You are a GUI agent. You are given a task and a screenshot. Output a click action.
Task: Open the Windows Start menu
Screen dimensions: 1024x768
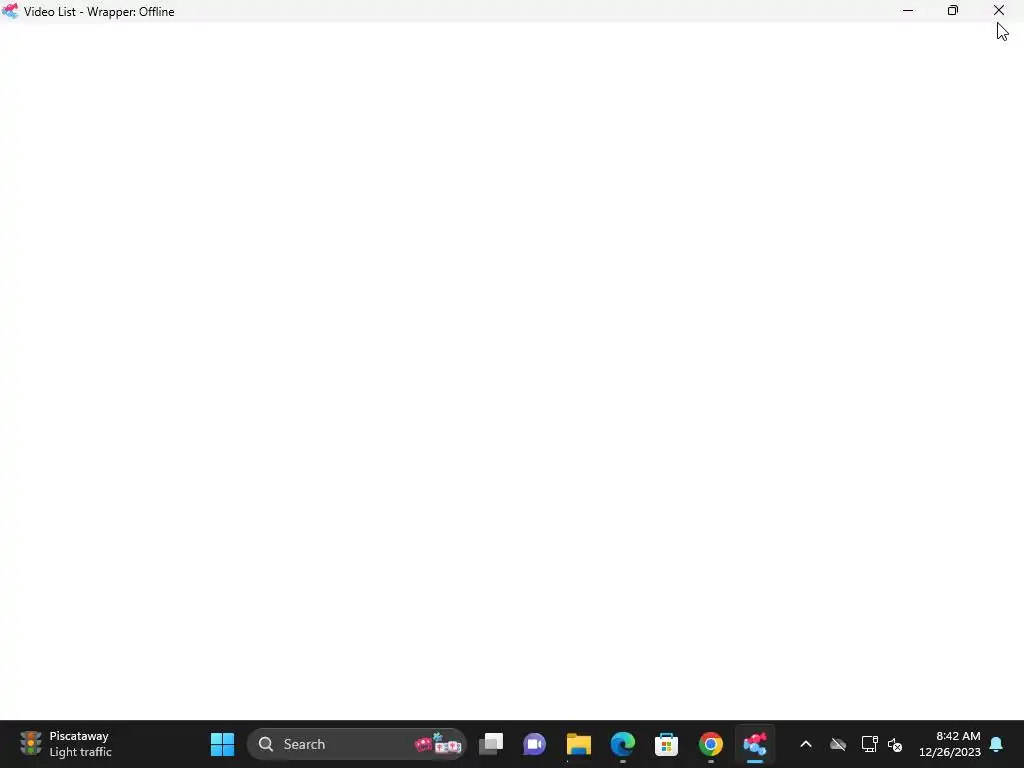(222, 744)
